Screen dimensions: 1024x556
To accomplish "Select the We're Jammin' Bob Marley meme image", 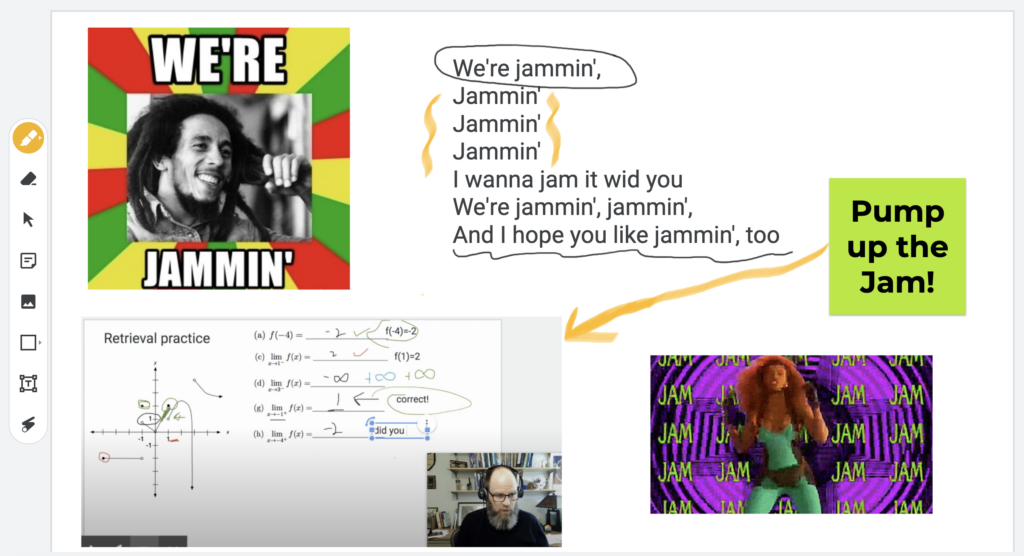I will pyautogui.click(x=219, y=158).
